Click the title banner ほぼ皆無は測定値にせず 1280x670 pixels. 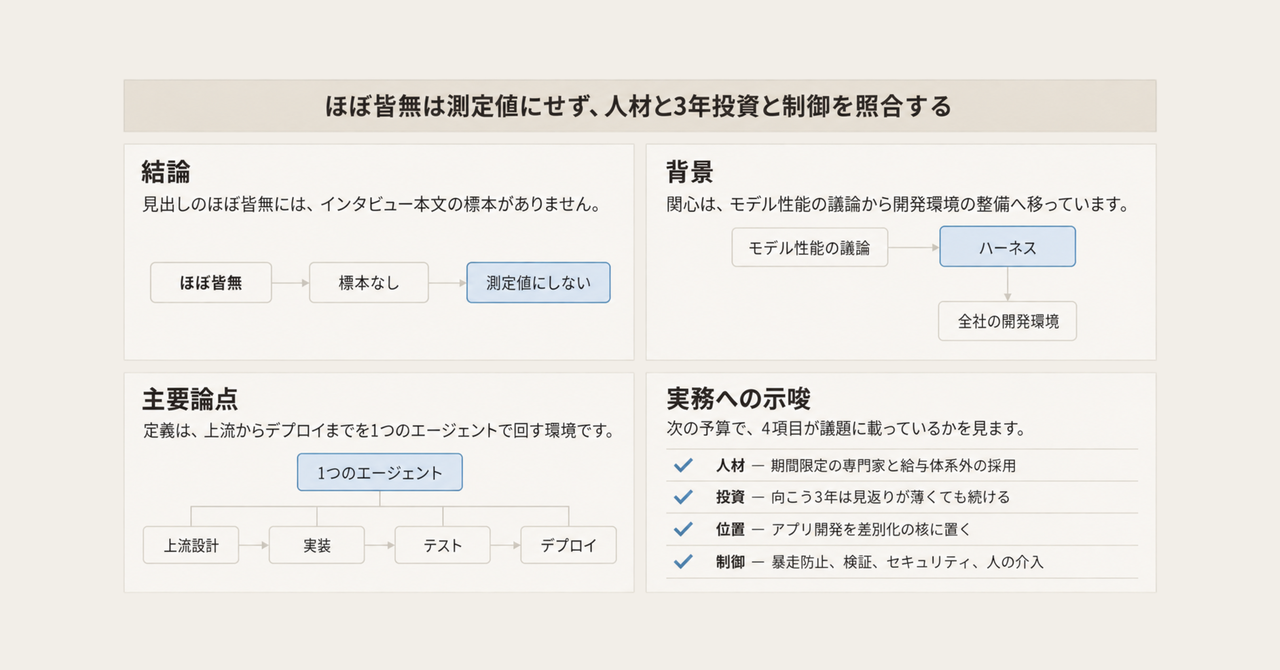click(x=640, y=106)
